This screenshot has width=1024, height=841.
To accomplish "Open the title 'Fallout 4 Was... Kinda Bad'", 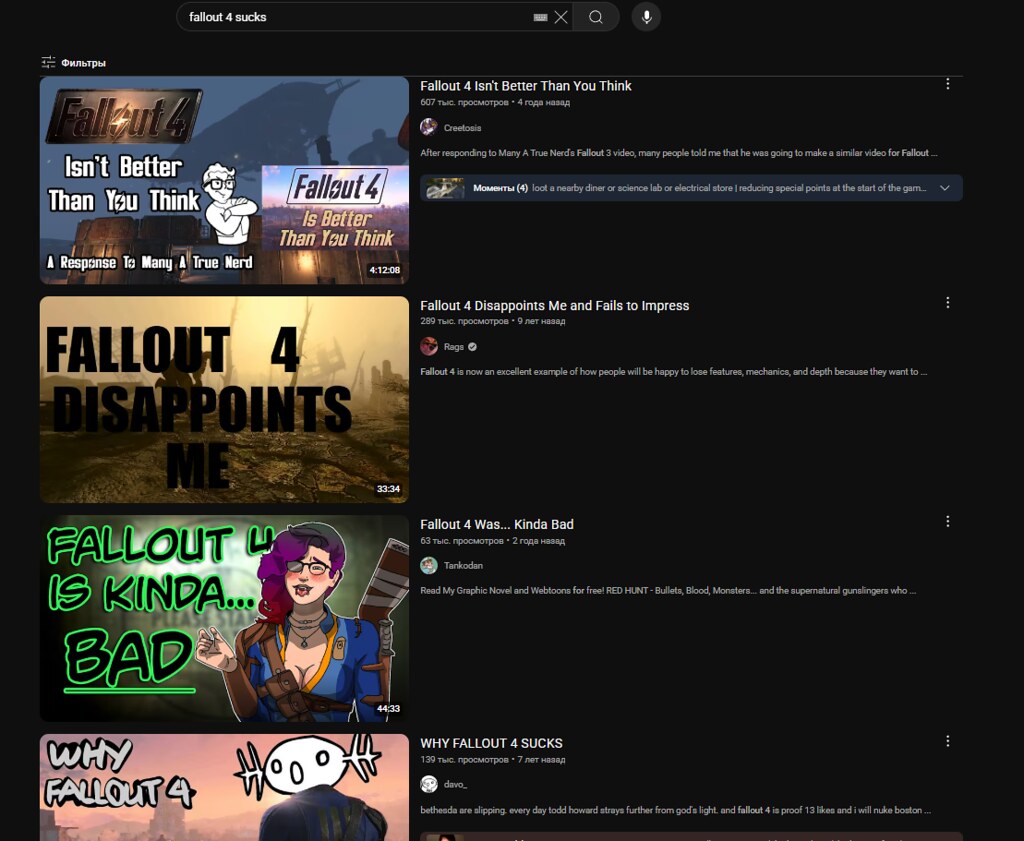I will (497, 524).
